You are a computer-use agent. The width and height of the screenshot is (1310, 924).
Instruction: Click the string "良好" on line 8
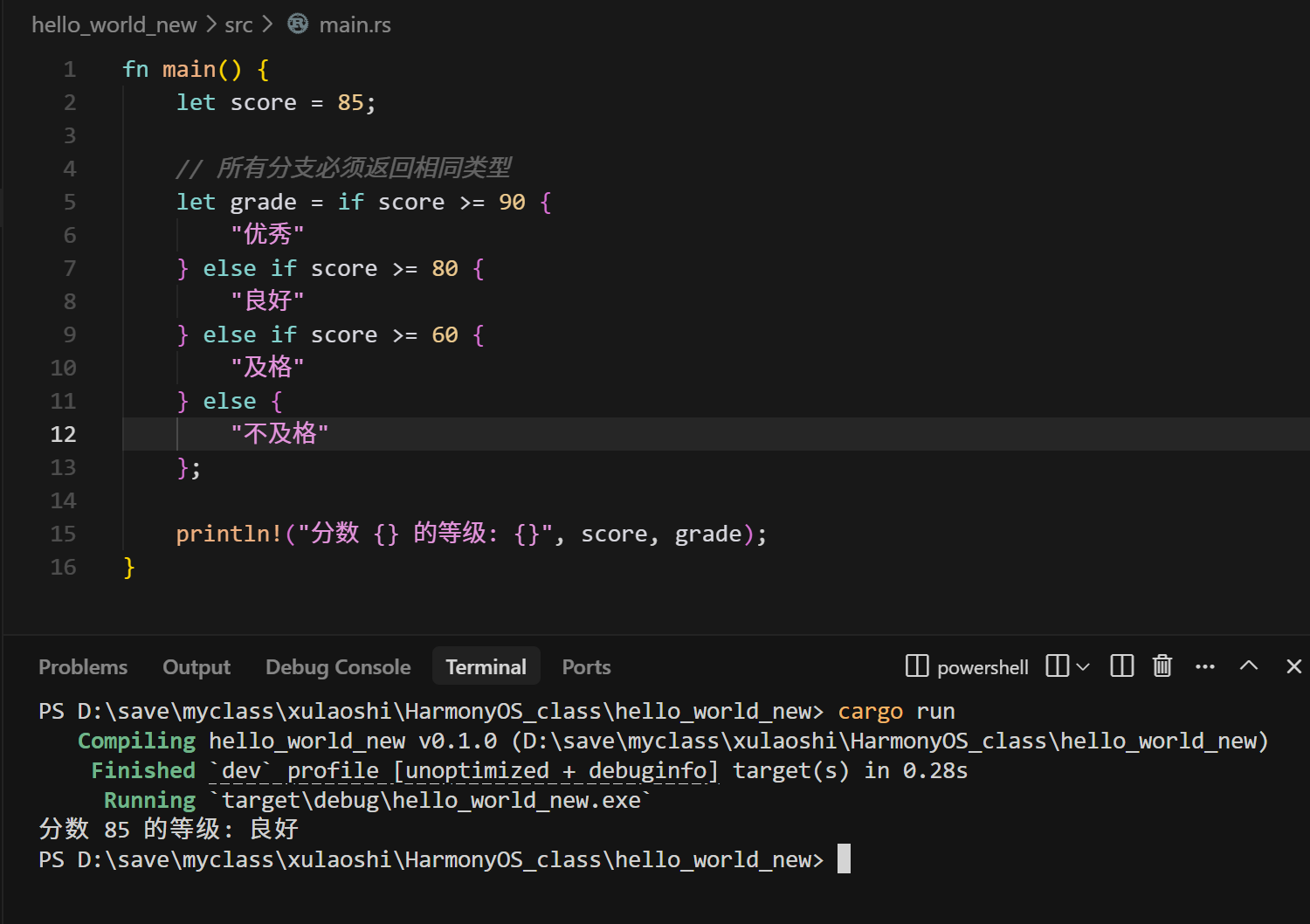267,300
